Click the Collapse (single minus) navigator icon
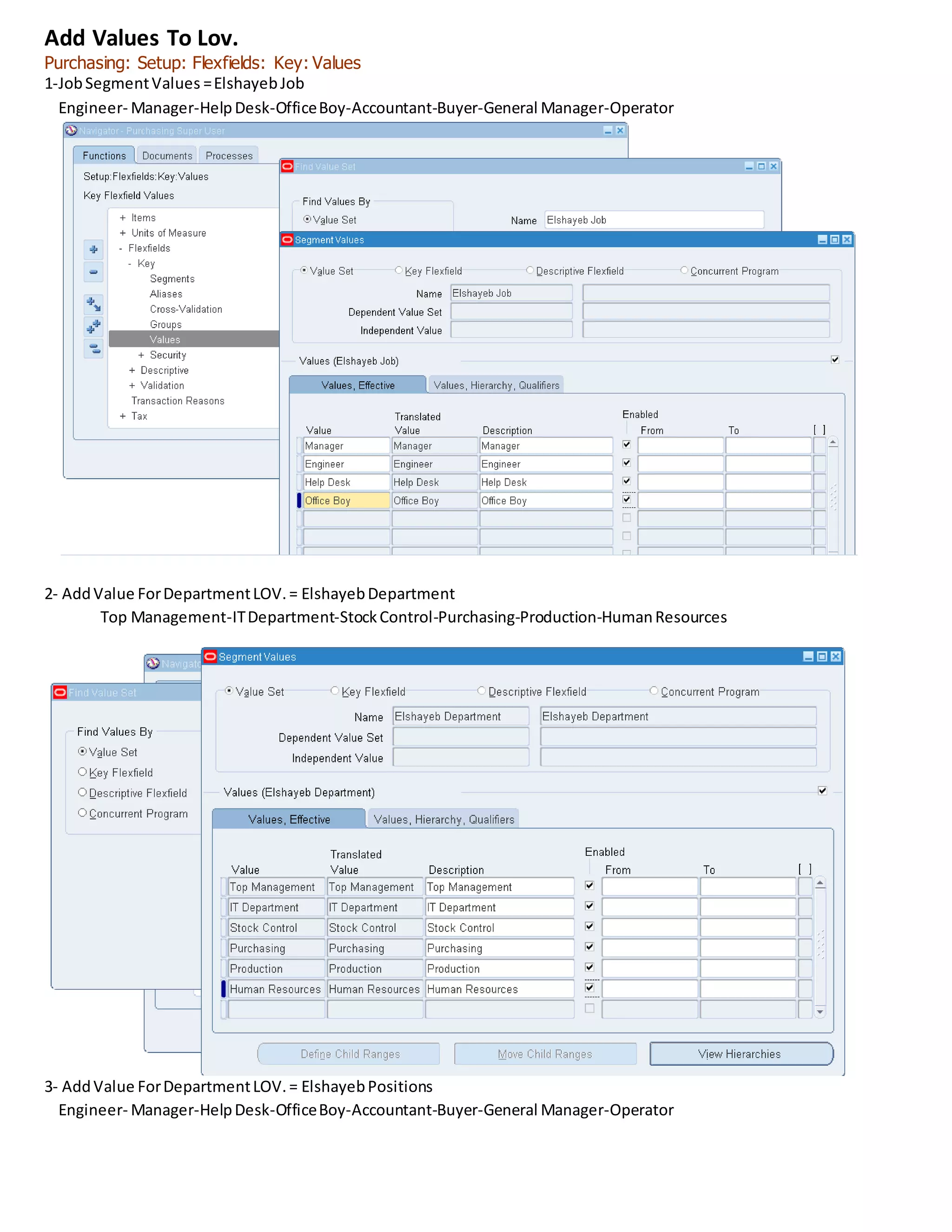 point(93,272)
